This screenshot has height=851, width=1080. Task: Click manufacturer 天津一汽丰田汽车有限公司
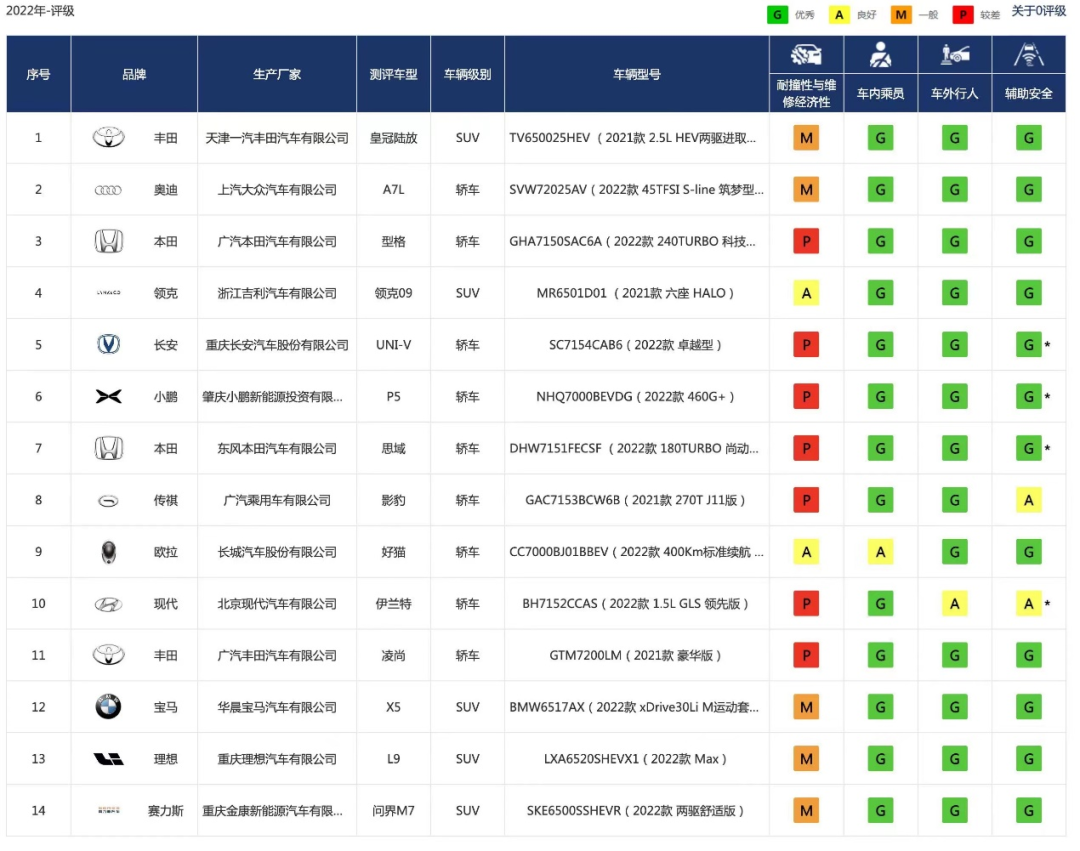click(277, 138)
